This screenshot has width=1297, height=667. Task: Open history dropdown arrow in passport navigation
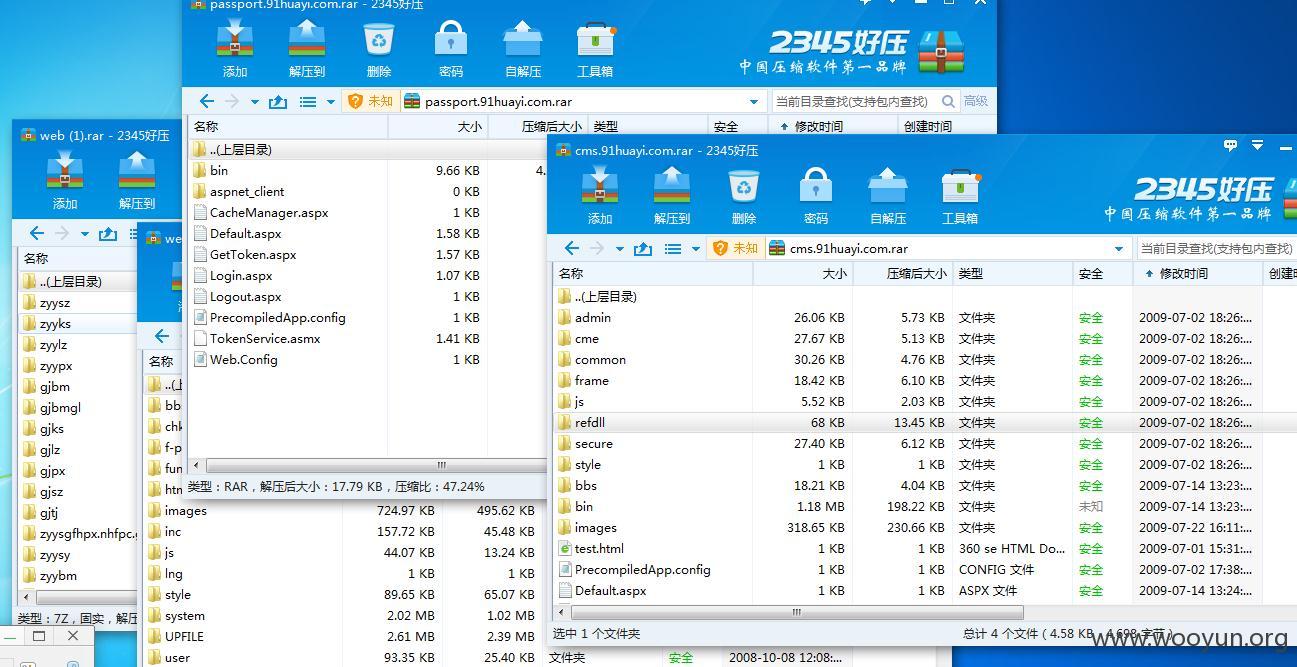click(x=254, y=101)
